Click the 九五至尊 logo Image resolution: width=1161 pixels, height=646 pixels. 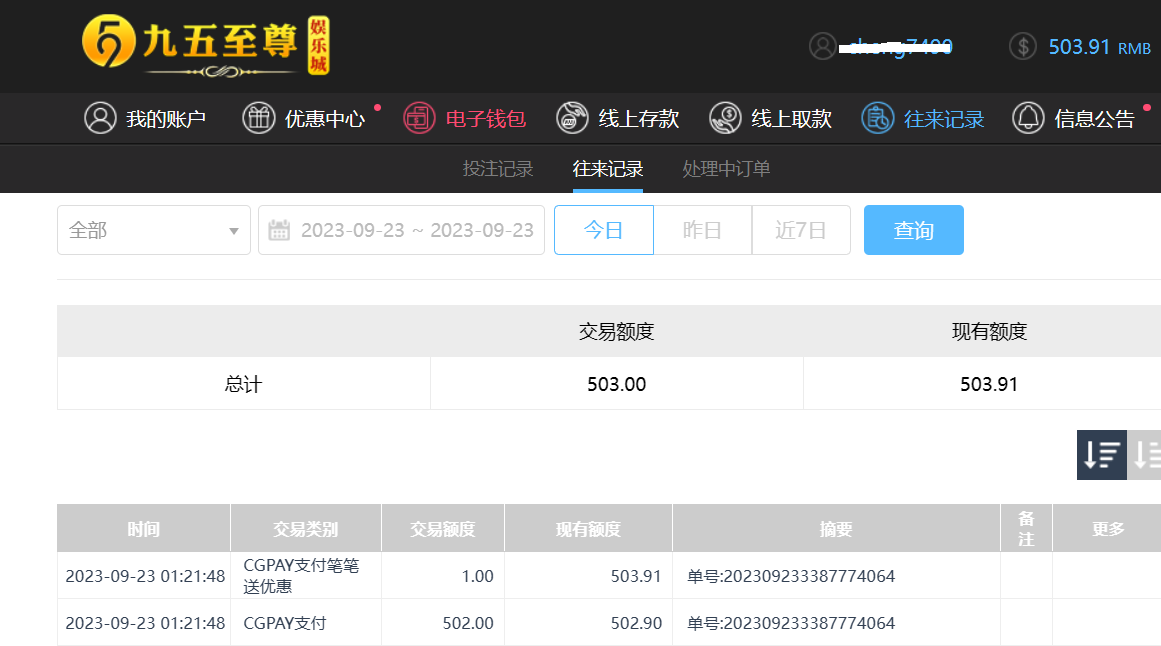pyautogui.click(x=206, y=46)
